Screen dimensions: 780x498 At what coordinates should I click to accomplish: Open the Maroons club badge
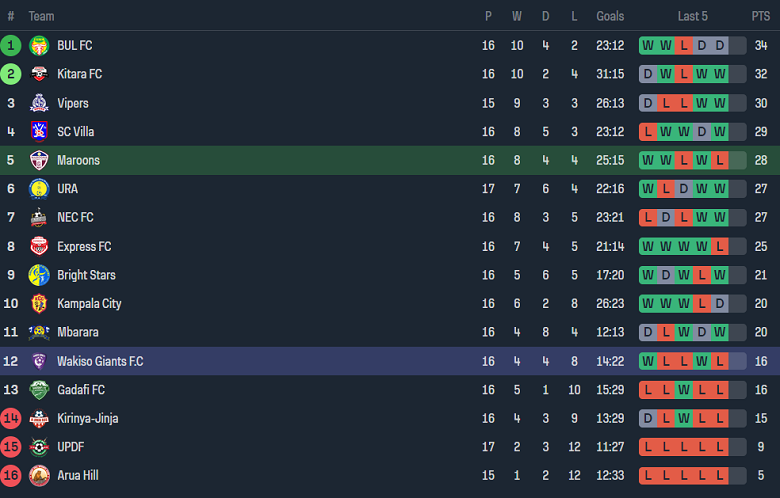[x=39, y=160]
